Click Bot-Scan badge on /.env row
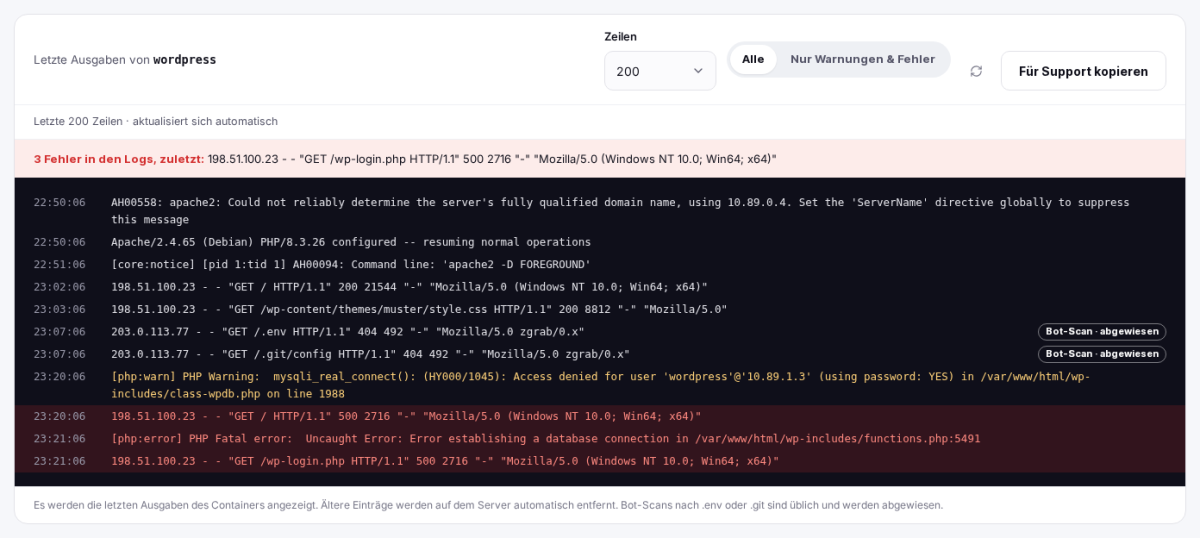This screenshot has height=538, width=1200. (1102, 332)
